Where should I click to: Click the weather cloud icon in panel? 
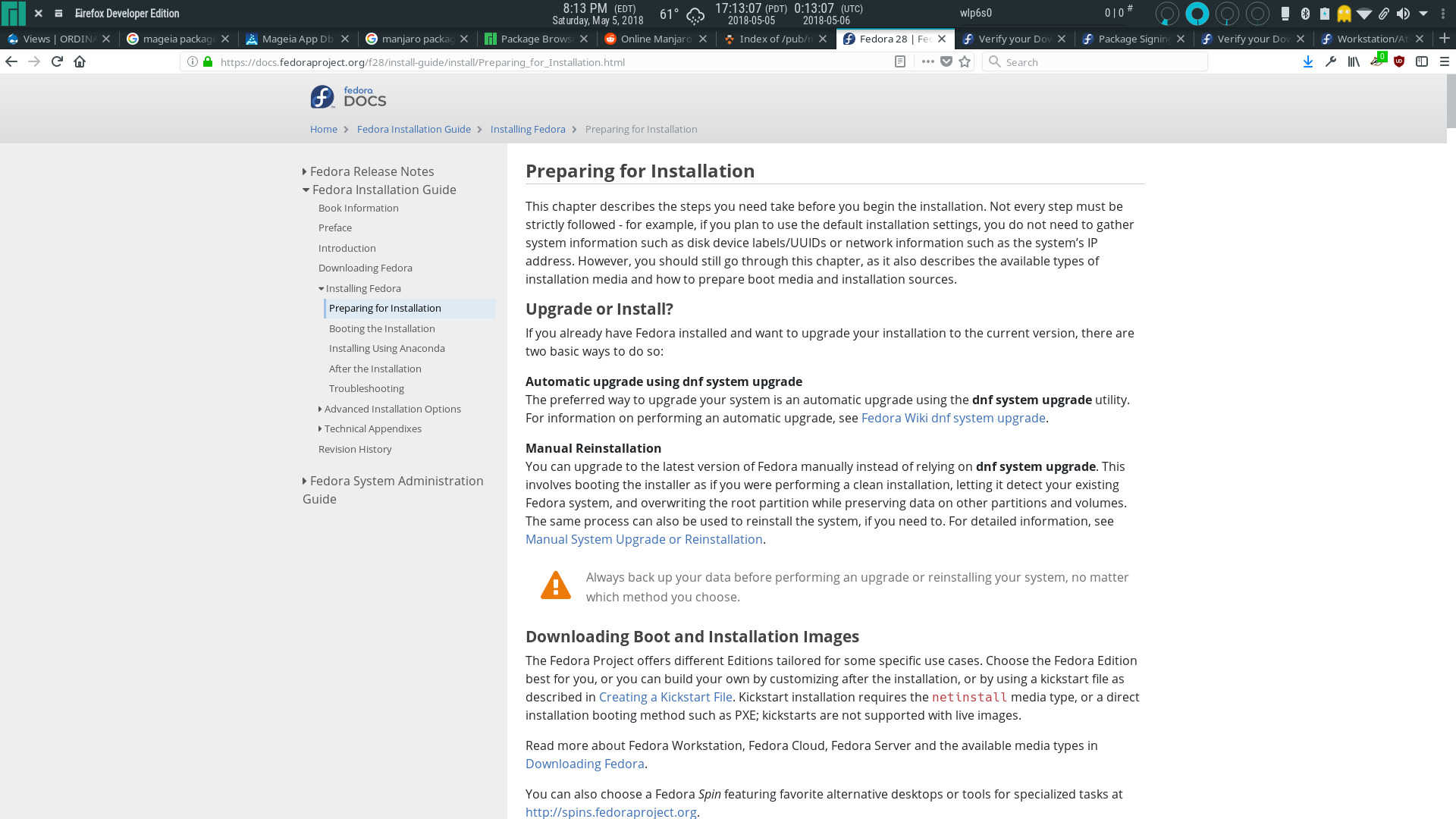(x=695, y=14)
